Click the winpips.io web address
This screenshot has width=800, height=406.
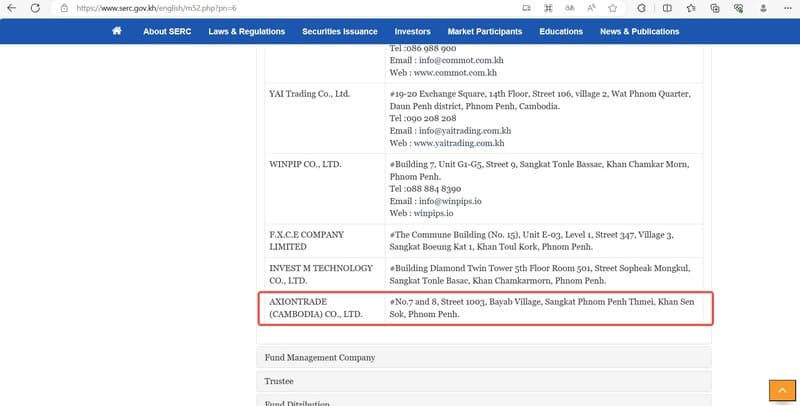433,213
